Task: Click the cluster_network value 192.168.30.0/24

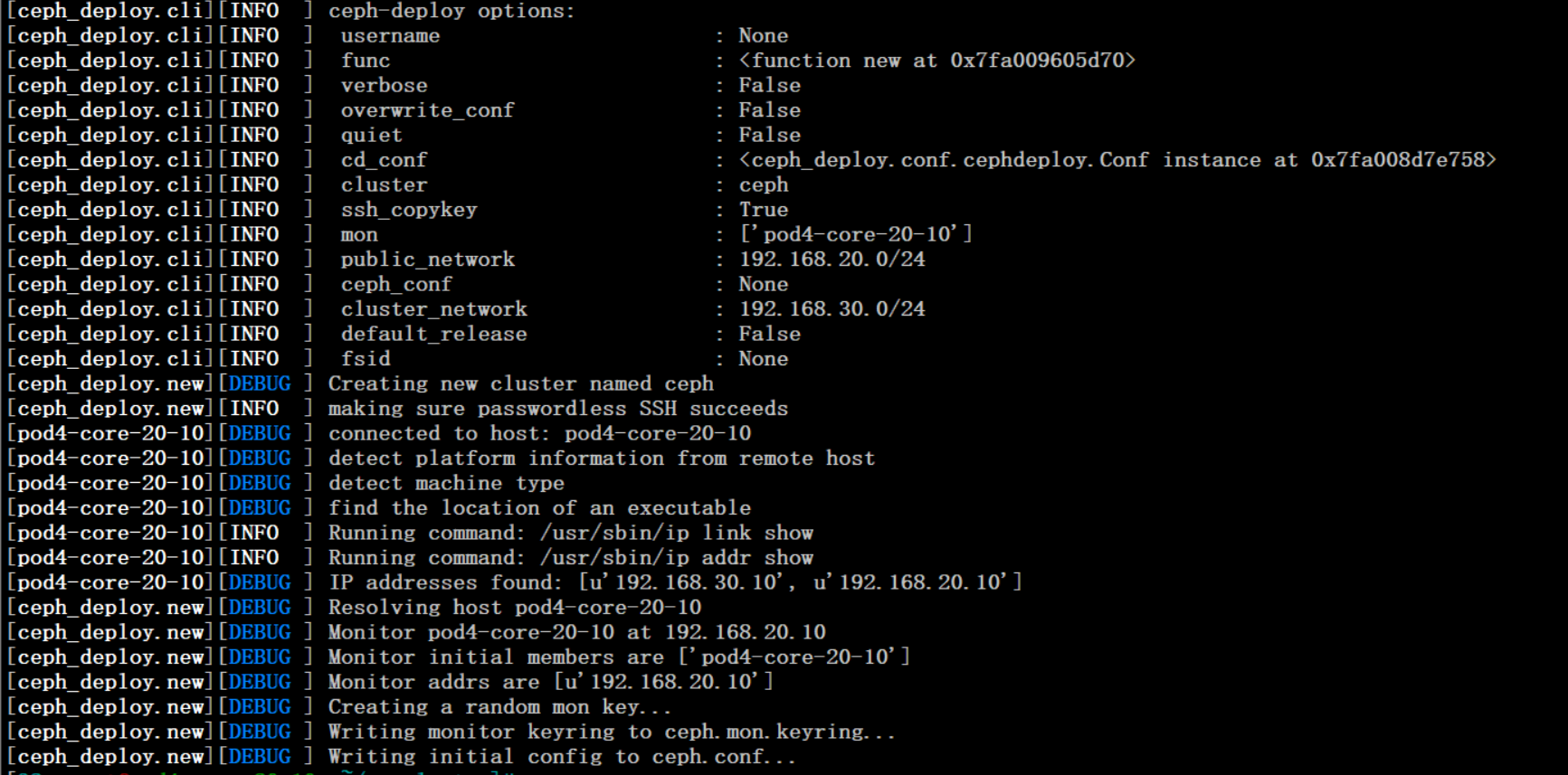Action: 832,309
